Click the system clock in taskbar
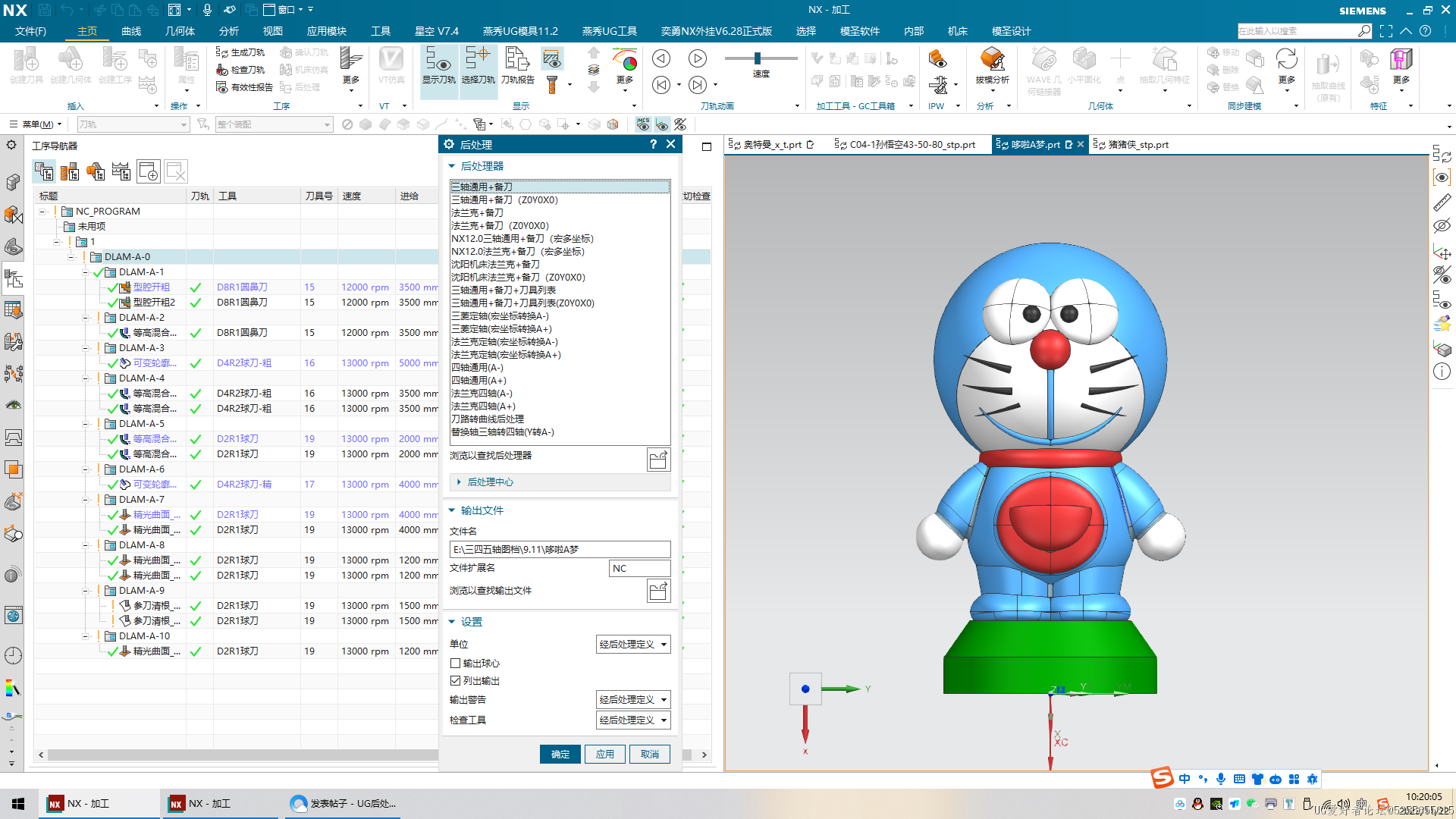 [x=1424, y=803]
